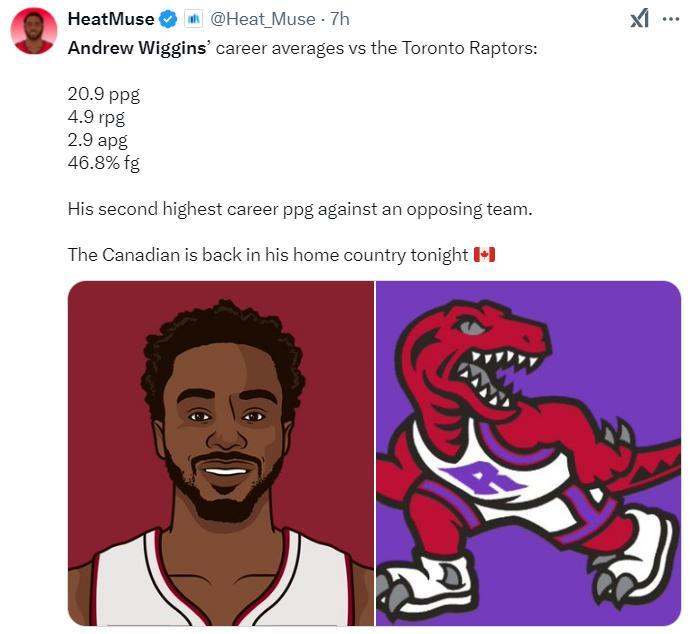Click the second highest career ppg sentence
The height and width of the screenshot is (634, 691).
pyautogui.click(x=301, y=210)
